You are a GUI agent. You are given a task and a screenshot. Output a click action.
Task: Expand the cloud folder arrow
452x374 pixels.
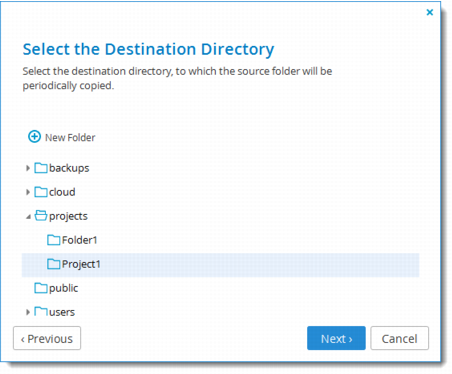coord(28,192)
